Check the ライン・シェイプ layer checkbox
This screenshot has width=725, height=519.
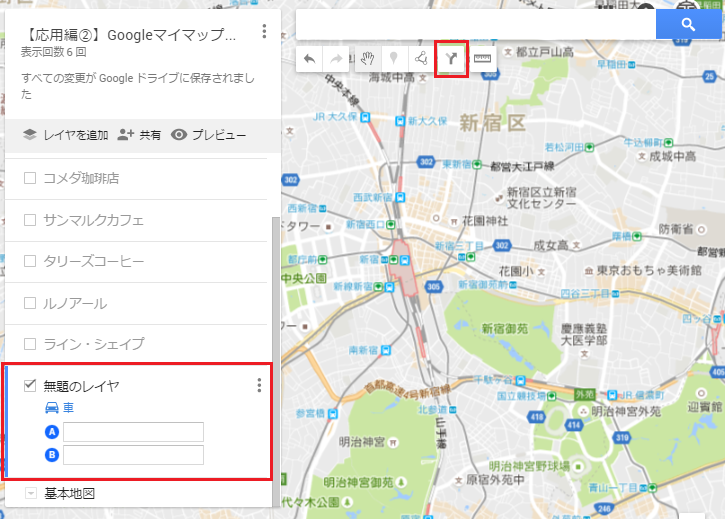tap(30, 344)
